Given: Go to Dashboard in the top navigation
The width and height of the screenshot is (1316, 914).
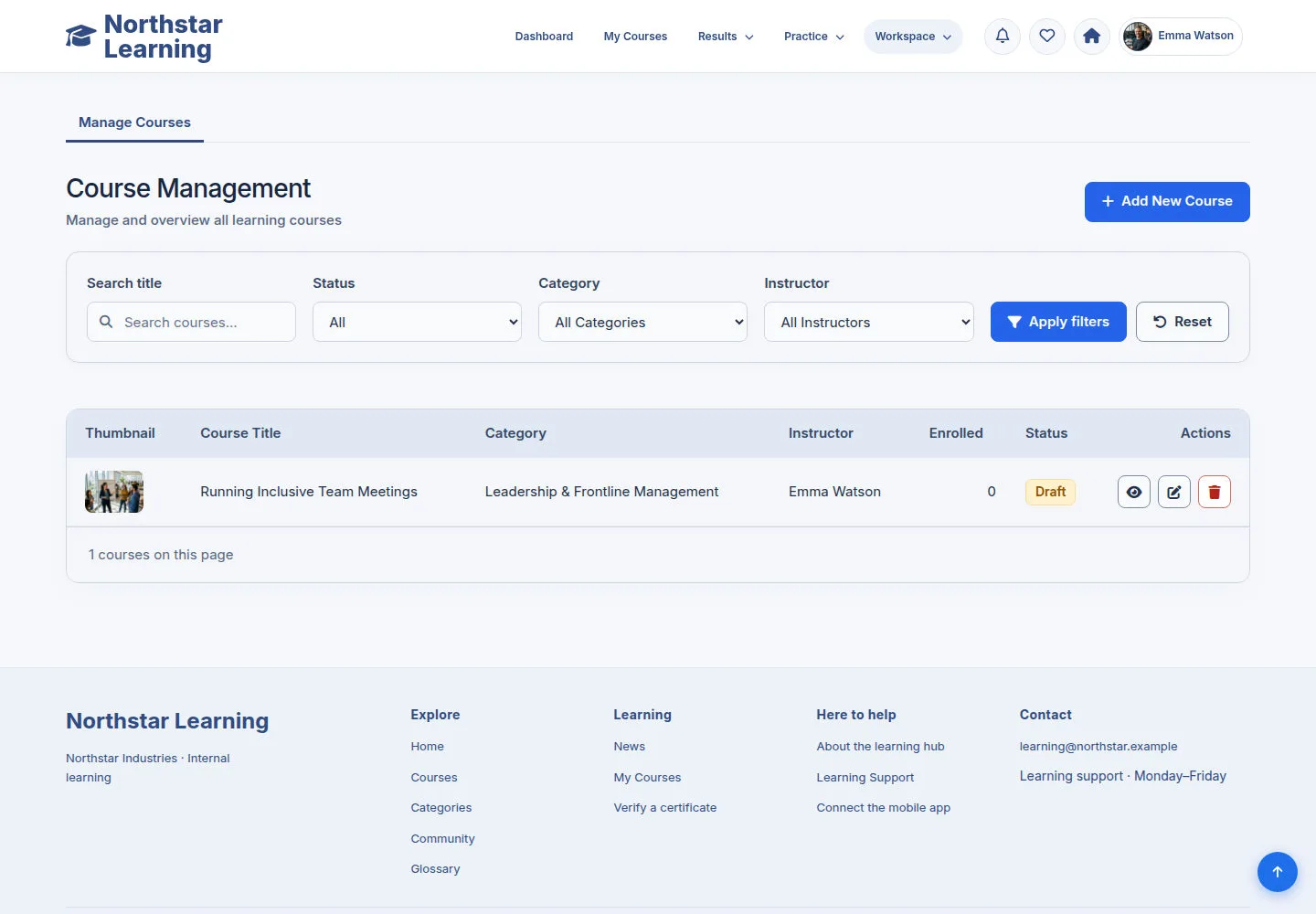Looking at the screenshot, I should [x=544, y=37].
